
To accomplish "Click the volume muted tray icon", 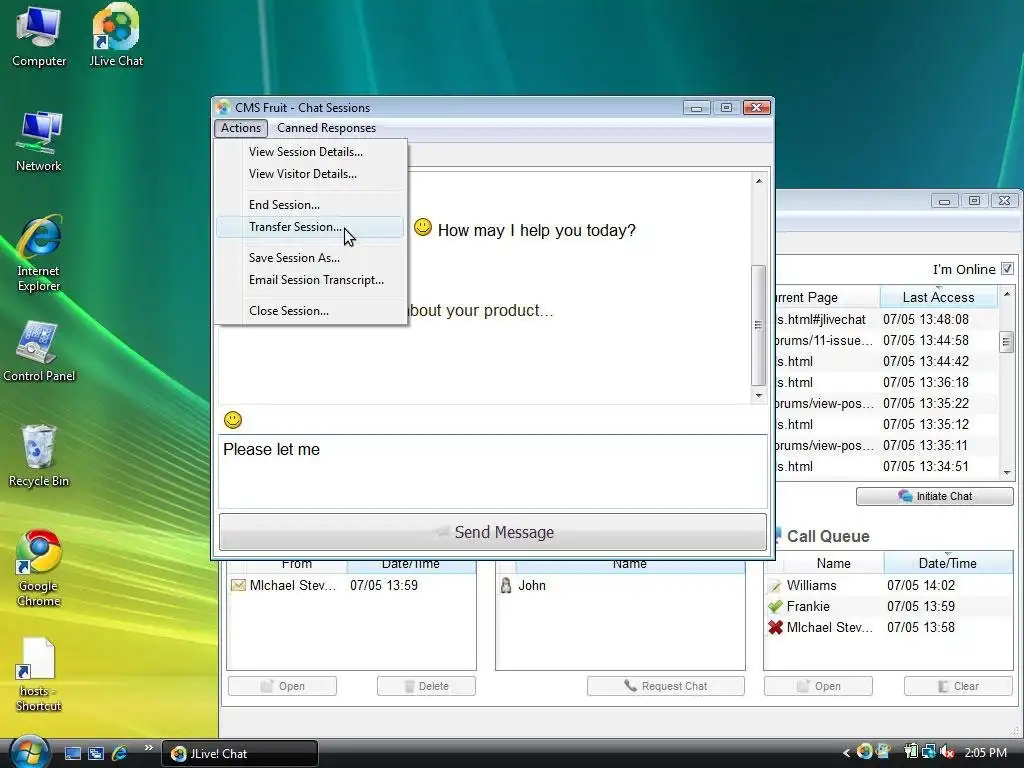I will [x=948, y=752].
